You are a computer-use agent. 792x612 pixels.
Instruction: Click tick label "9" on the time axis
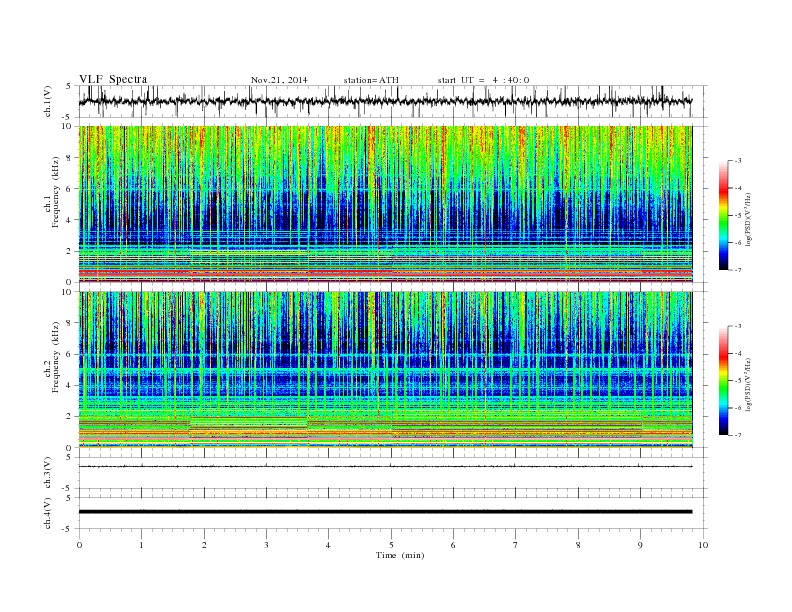coord(640,545)
